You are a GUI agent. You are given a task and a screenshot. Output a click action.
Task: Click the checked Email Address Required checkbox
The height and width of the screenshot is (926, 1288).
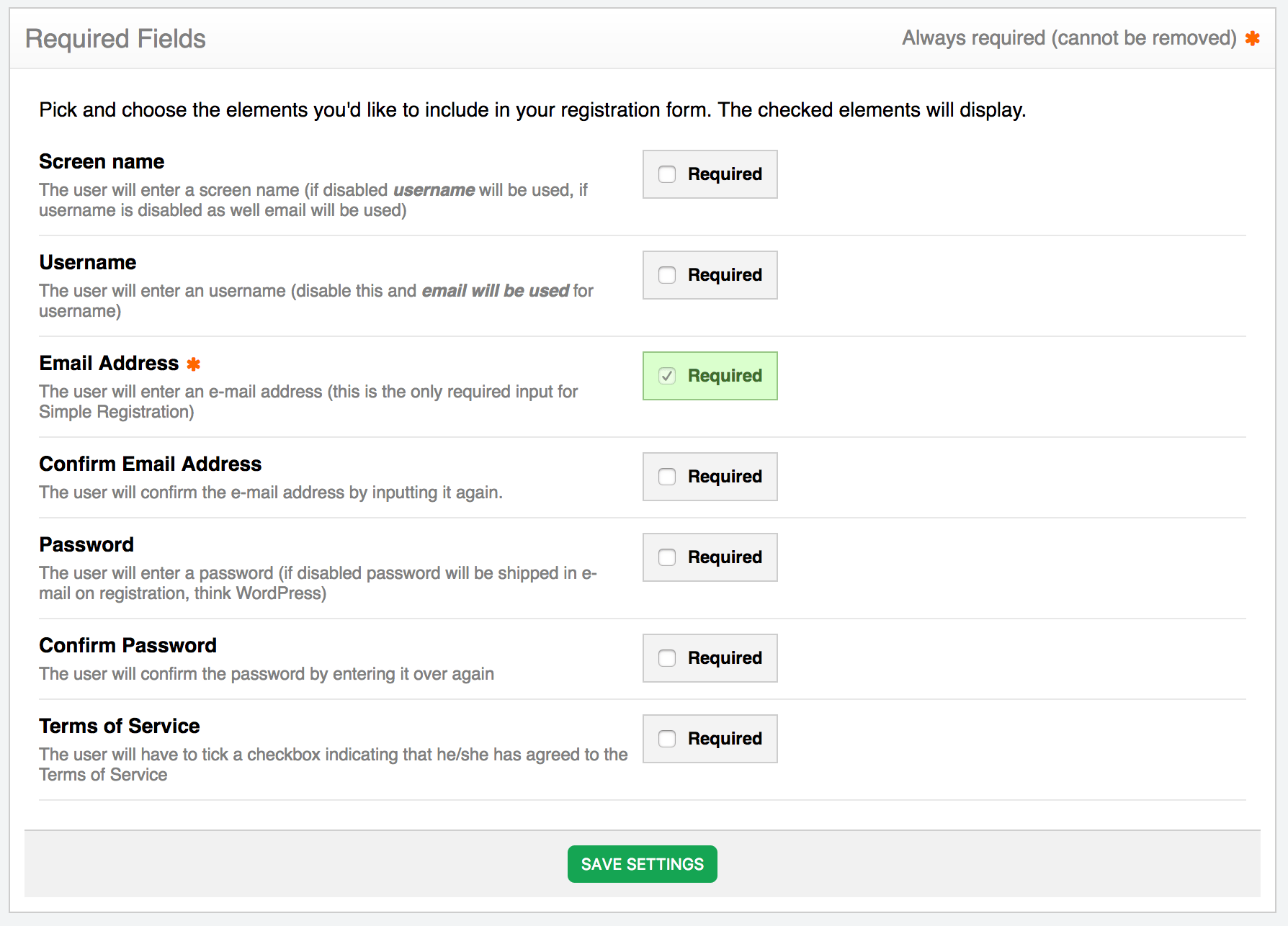coord(667,376)
